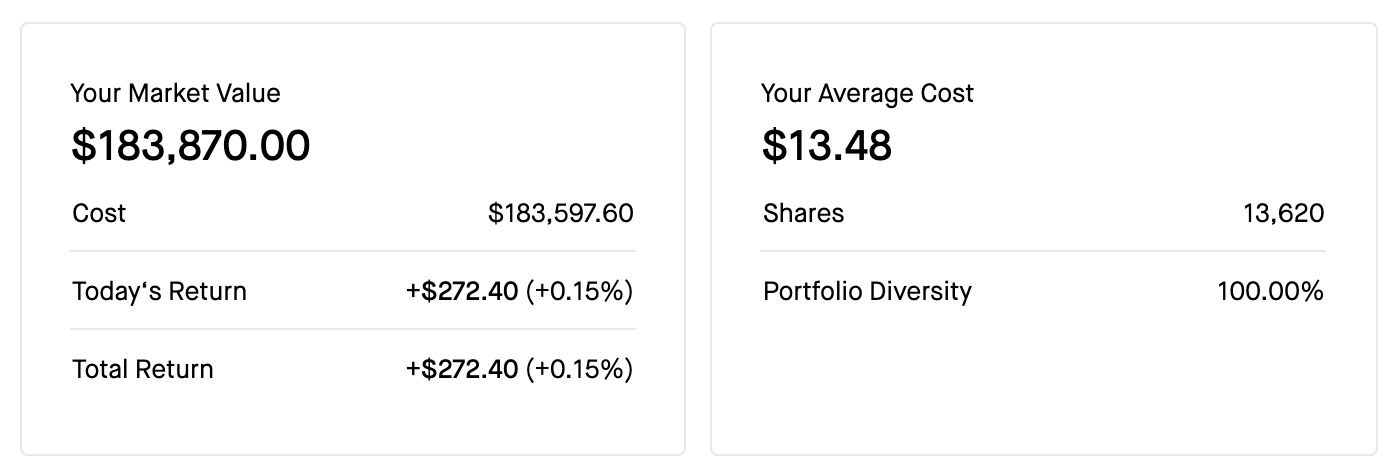Screen dimensions: 1396x464
Task: Select the Today's Return label
Action: [159, 291]
